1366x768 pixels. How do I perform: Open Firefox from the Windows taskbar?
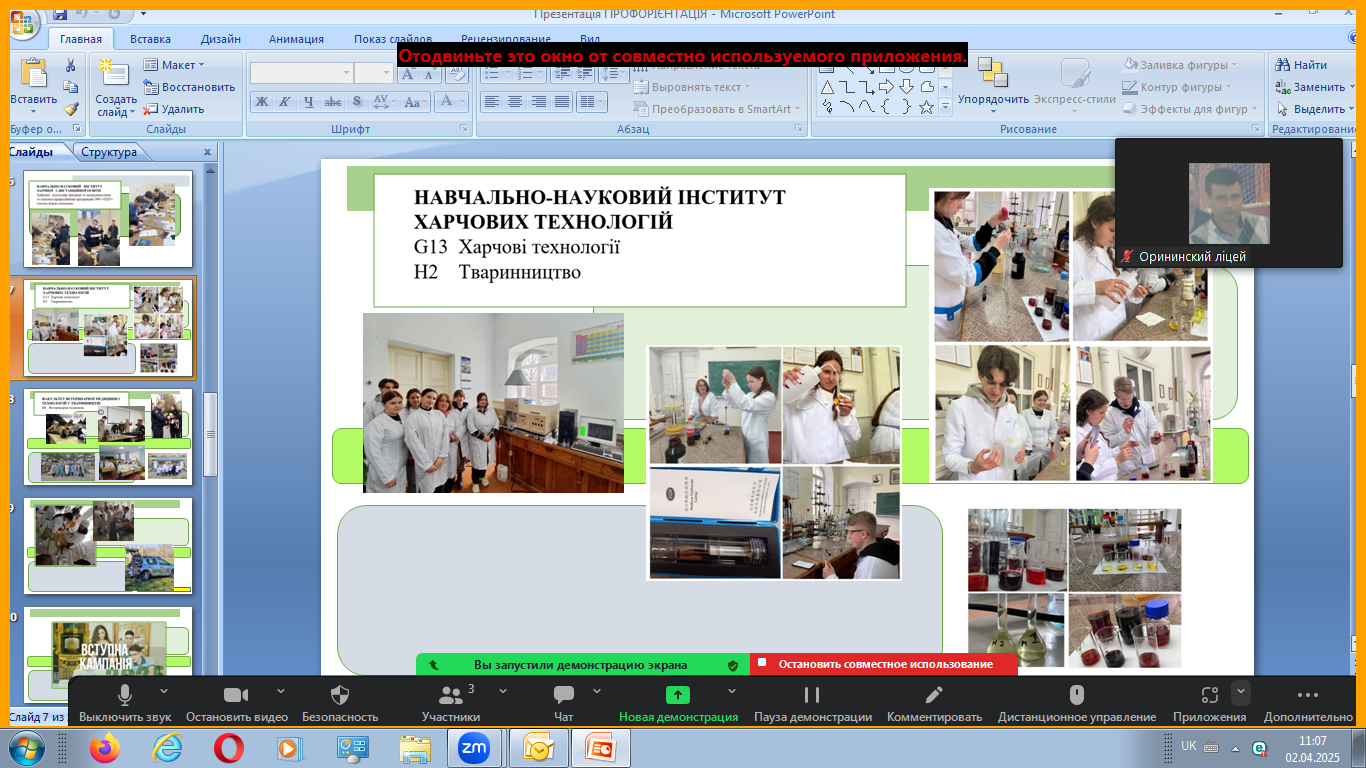(x=104, y=747)
